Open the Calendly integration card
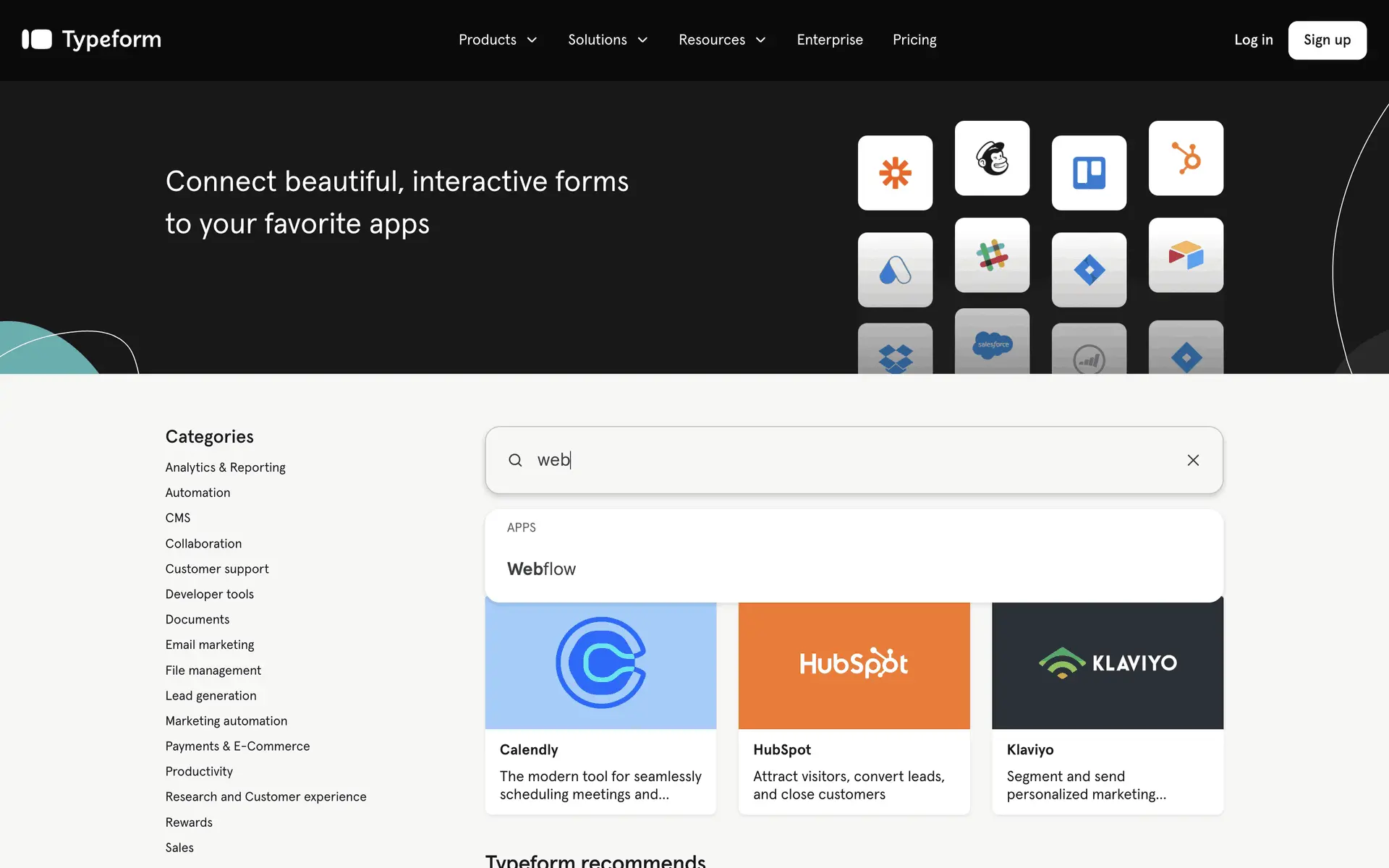This screenshot has height=868, width=1389. [600, 705]
